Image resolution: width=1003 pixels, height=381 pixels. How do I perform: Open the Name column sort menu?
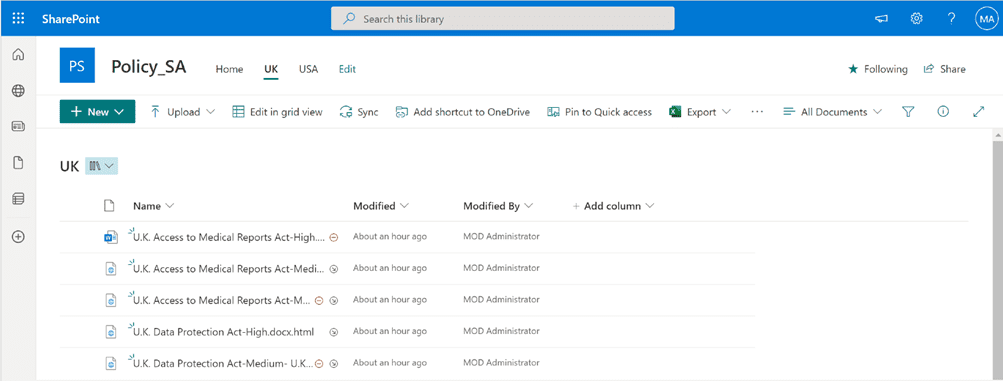coord(154,206)
